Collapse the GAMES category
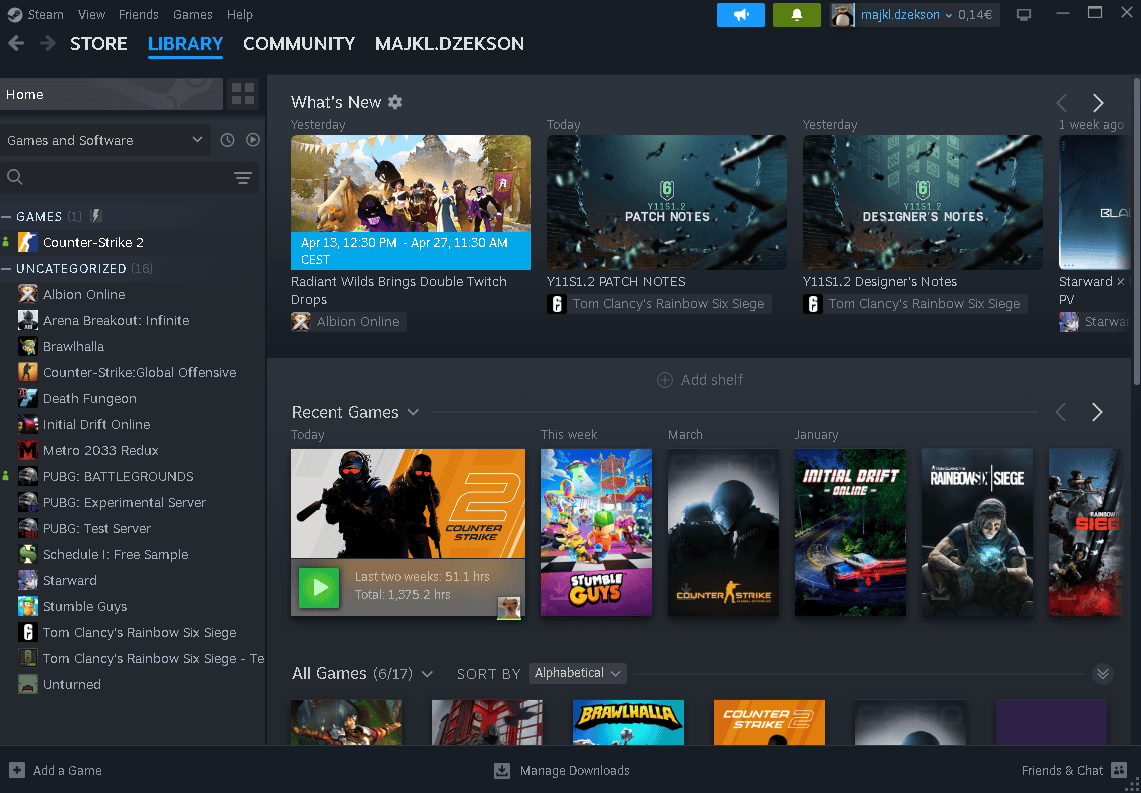 point(7,217)
